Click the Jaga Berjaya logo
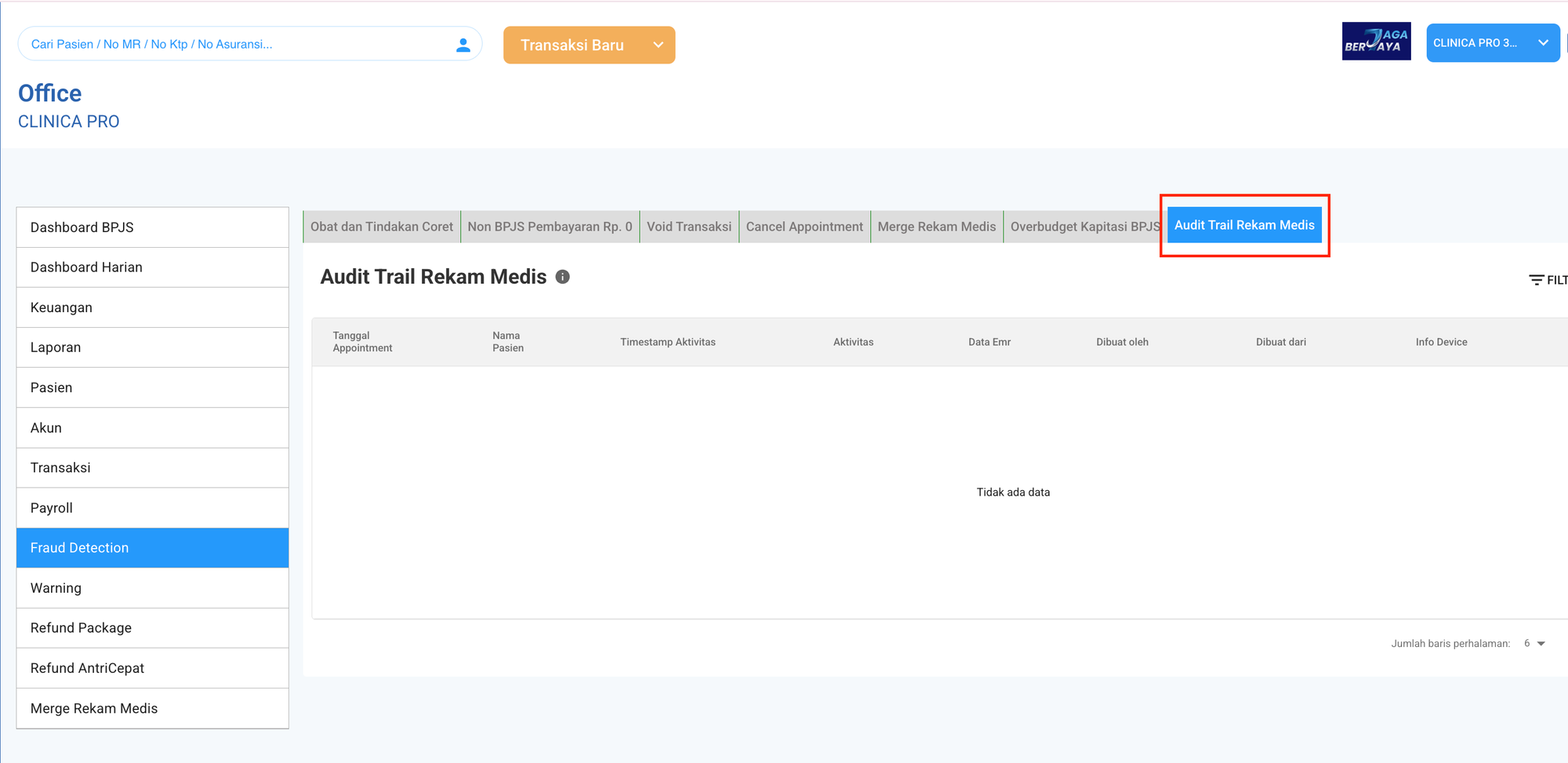This screenshot has width=1568, height=763. [1376, 42]
